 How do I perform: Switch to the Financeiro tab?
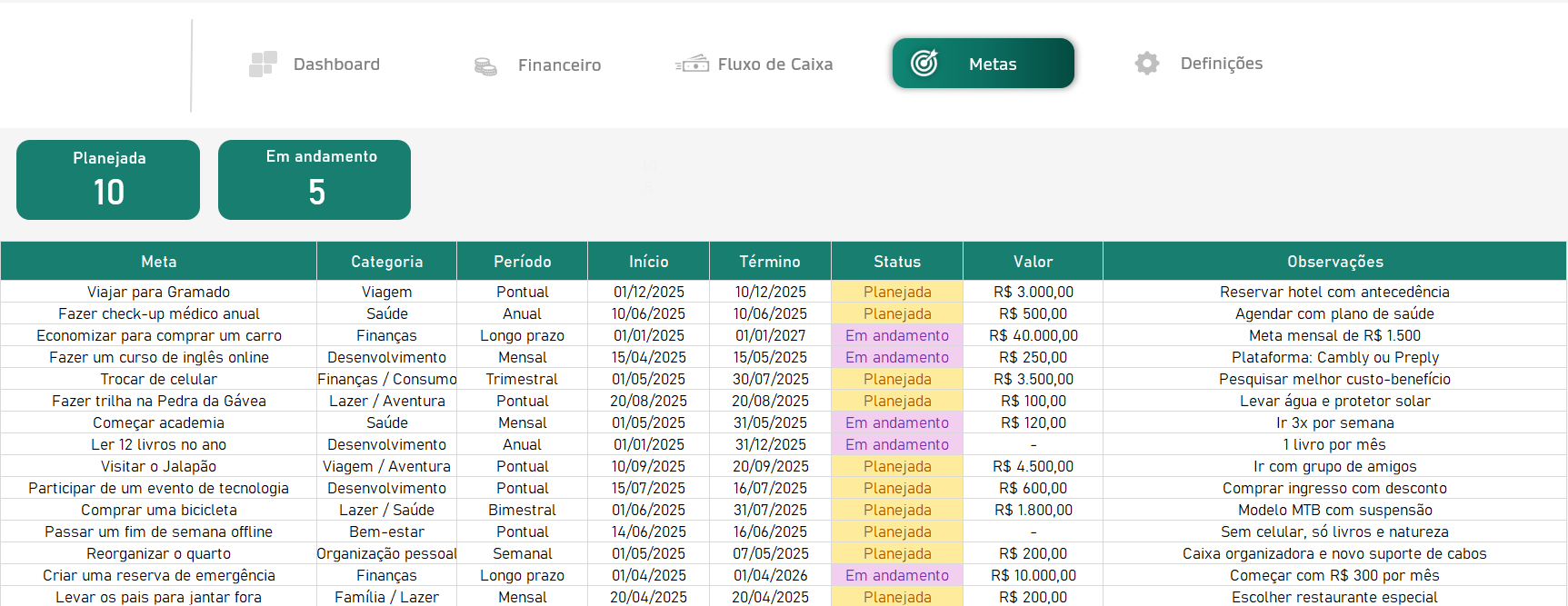559,65
